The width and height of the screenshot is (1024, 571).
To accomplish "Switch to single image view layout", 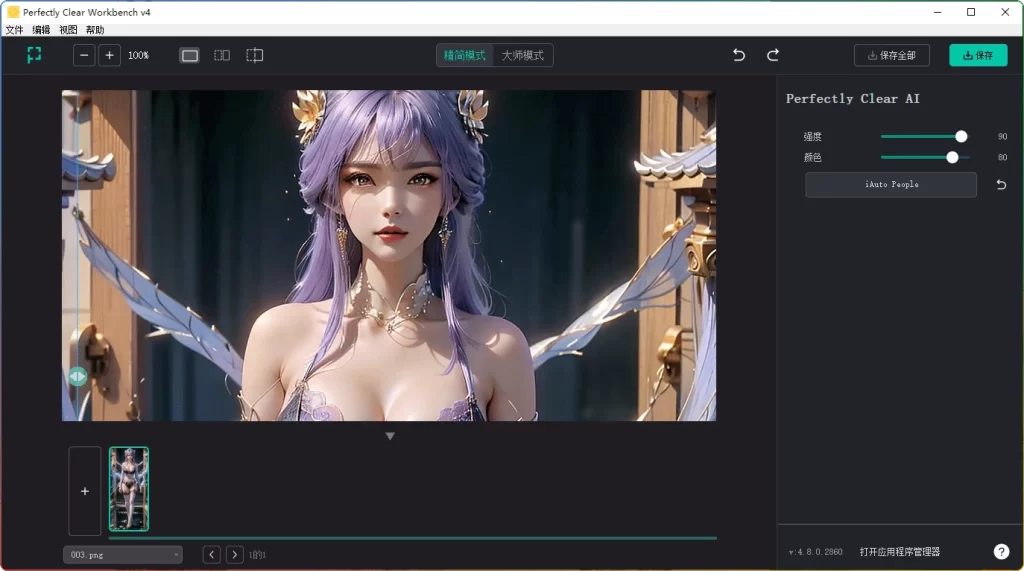I will tap(190, 55).
